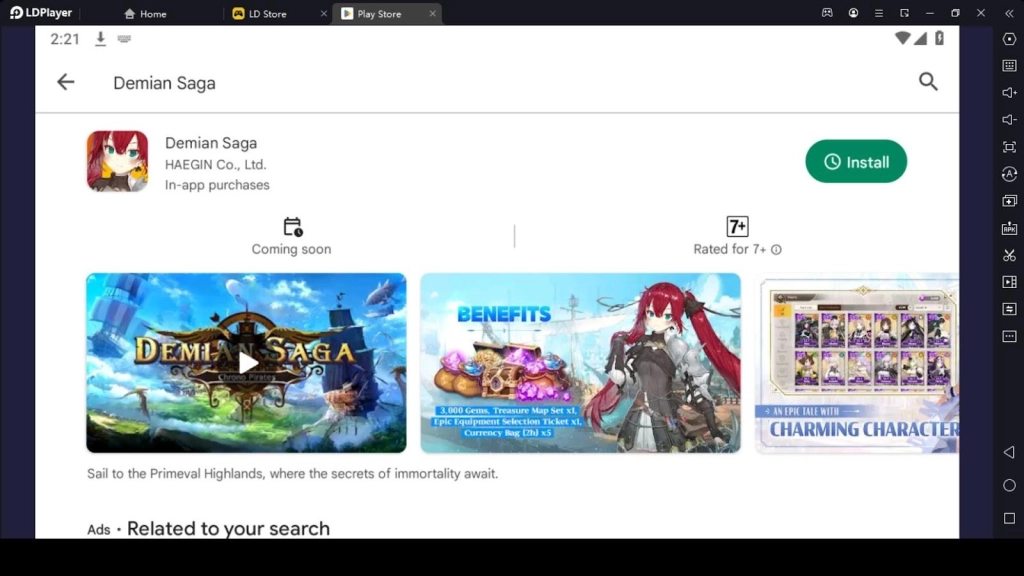Image resolution: width=1024 pixels, height=576 pixels.
Task: Open Play Store search
Action: point(928,82)
